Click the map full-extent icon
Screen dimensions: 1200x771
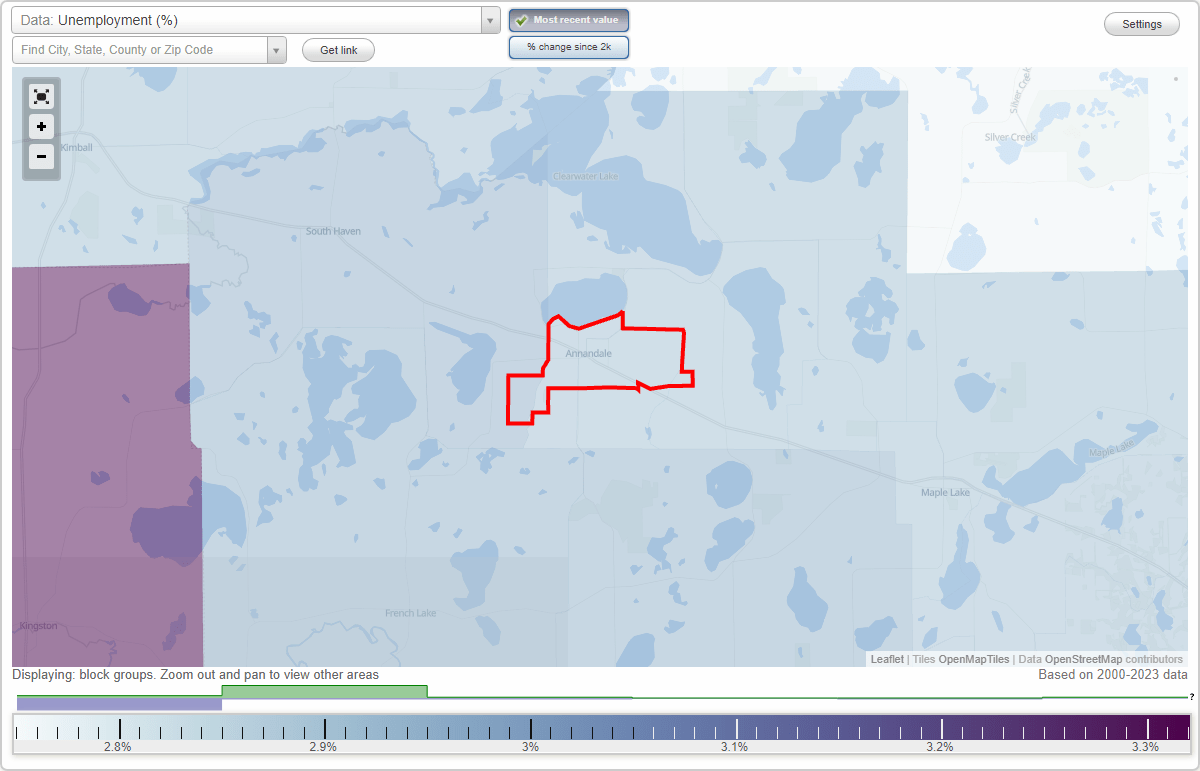(41, 96)
